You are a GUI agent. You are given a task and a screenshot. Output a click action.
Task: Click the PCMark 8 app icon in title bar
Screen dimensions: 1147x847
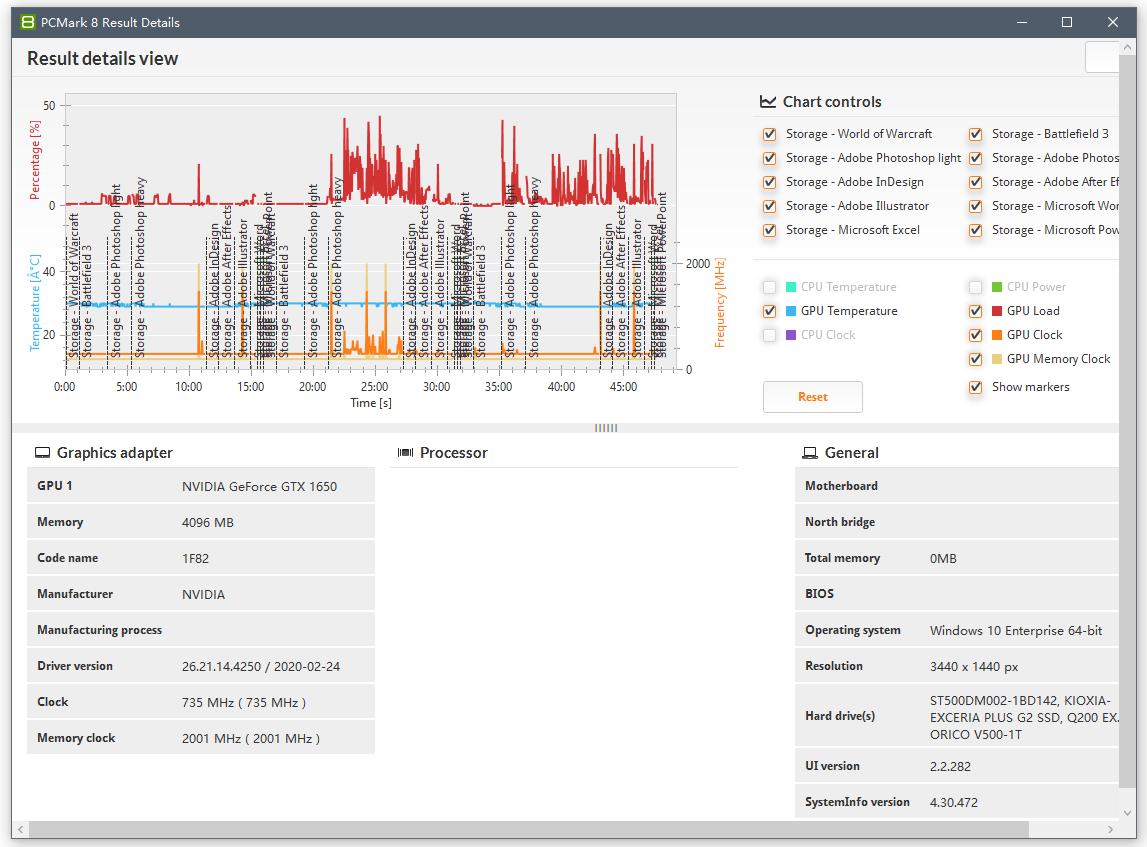coord(28,22)
